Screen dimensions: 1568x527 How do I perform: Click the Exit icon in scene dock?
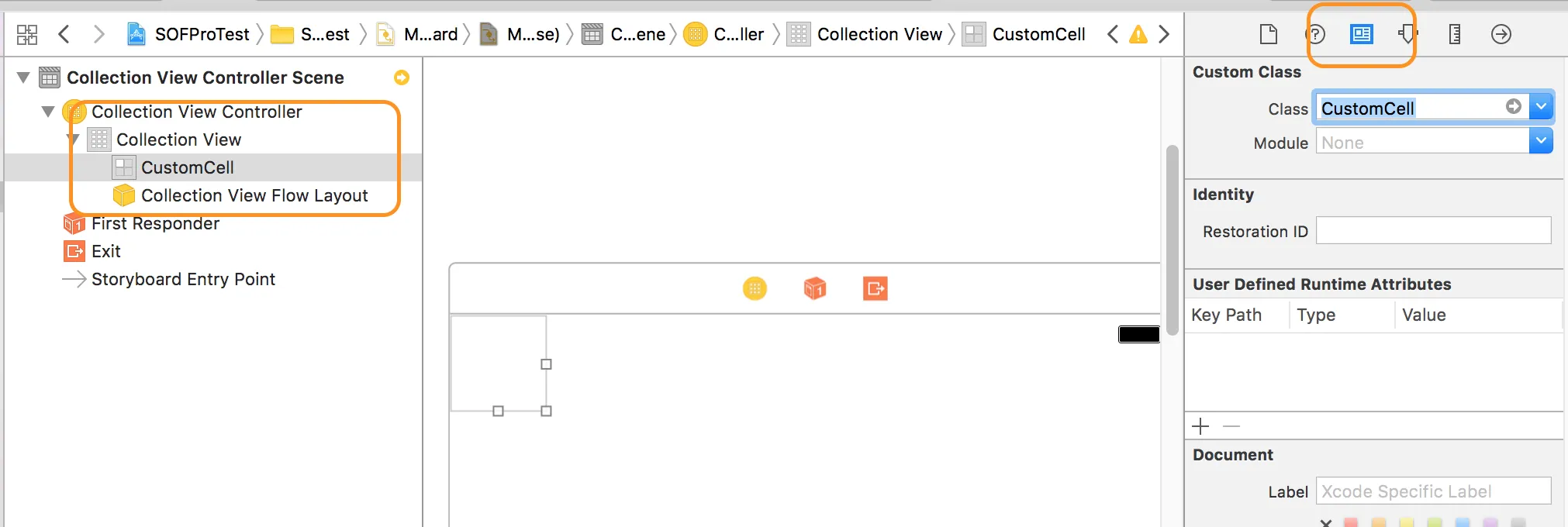click(876, 288)
